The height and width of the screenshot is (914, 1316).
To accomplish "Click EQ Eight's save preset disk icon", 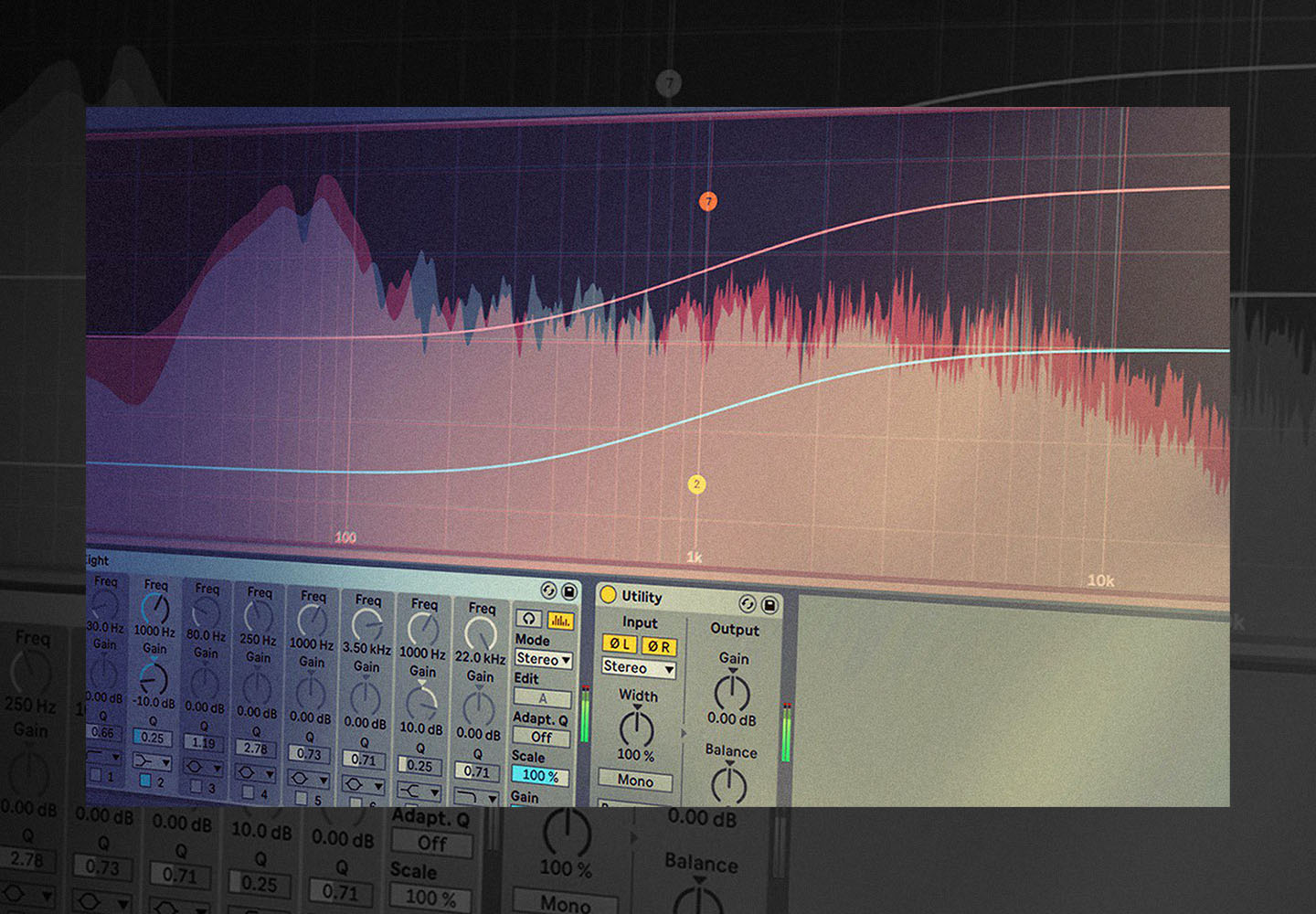I will (x=569, y=591).
